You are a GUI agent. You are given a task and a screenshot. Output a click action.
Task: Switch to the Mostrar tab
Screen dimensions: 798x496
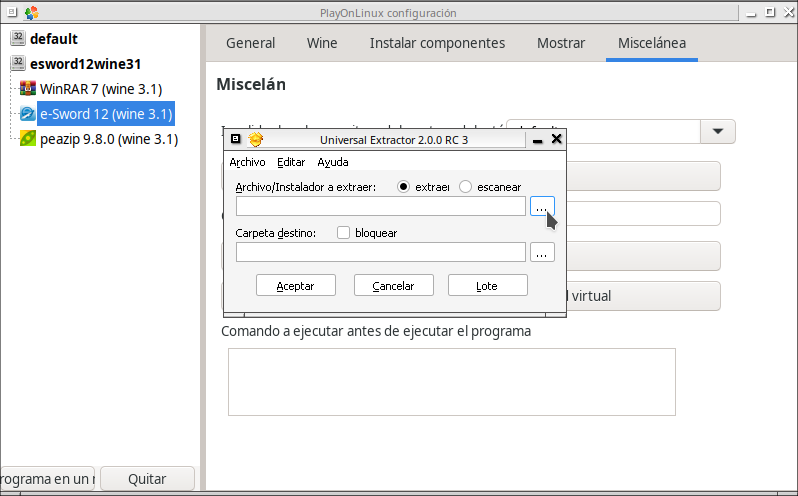tap(561, 43)
